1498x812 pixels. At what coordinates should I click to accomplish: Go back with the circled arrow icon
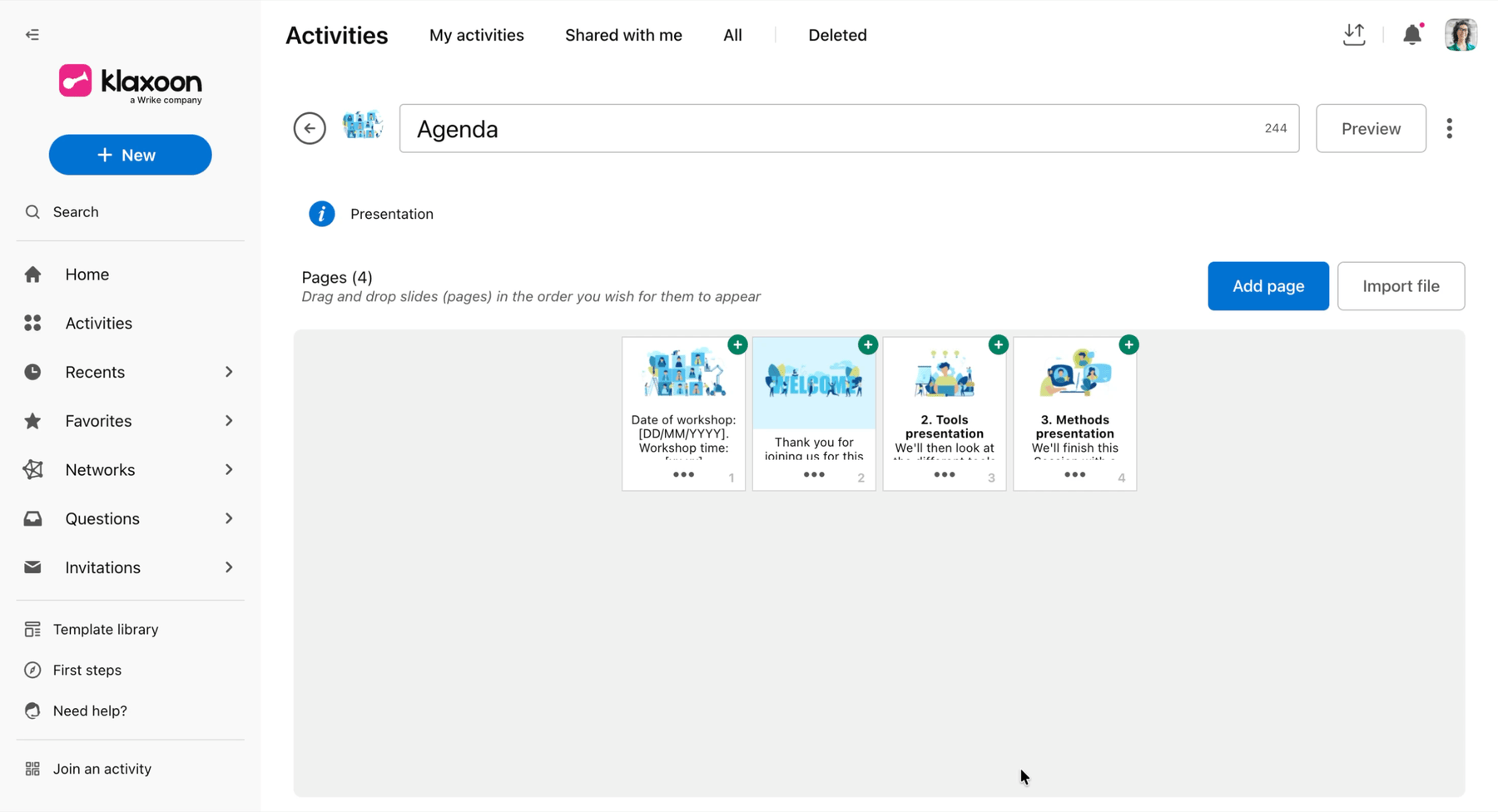click(310, 128)
